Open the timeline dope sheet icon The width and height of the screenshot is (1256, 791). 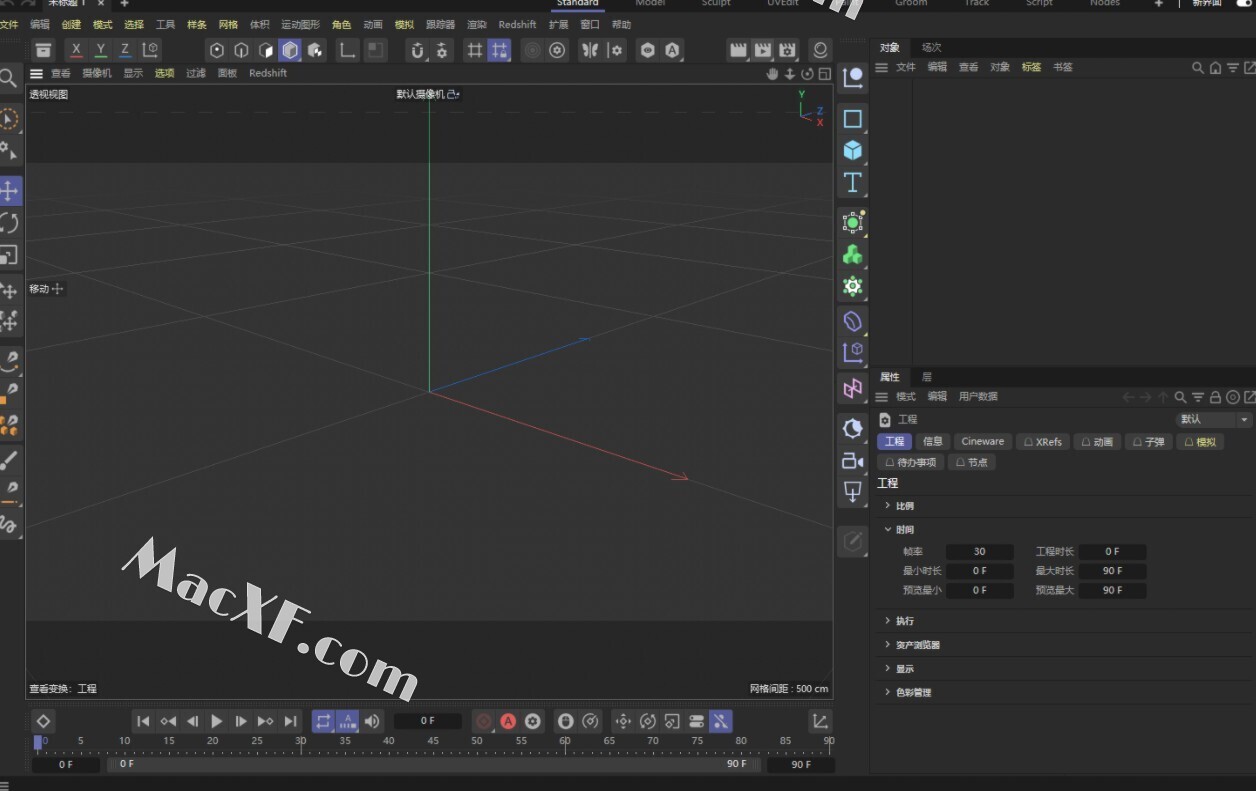point(820,721)
